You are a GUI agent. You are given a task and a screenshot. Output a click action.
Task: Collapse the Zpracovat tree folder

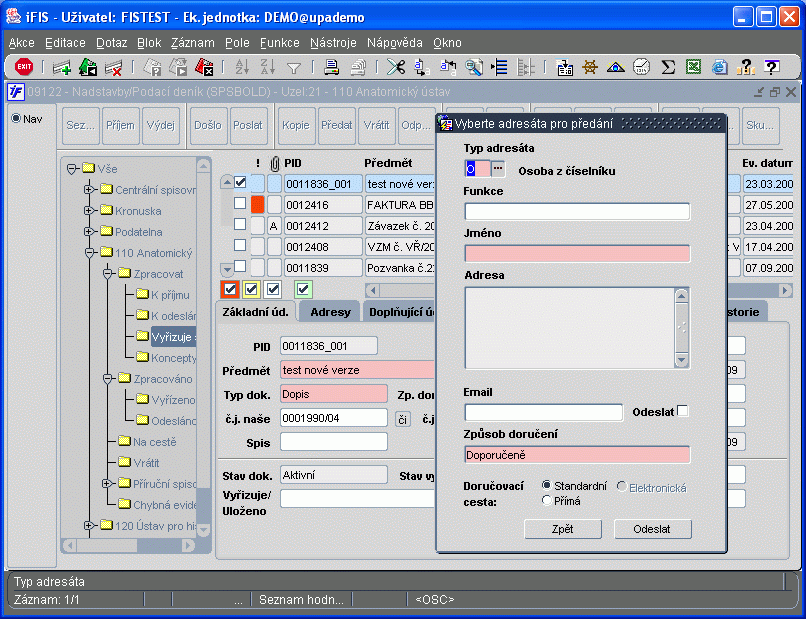tap(107, 274)
